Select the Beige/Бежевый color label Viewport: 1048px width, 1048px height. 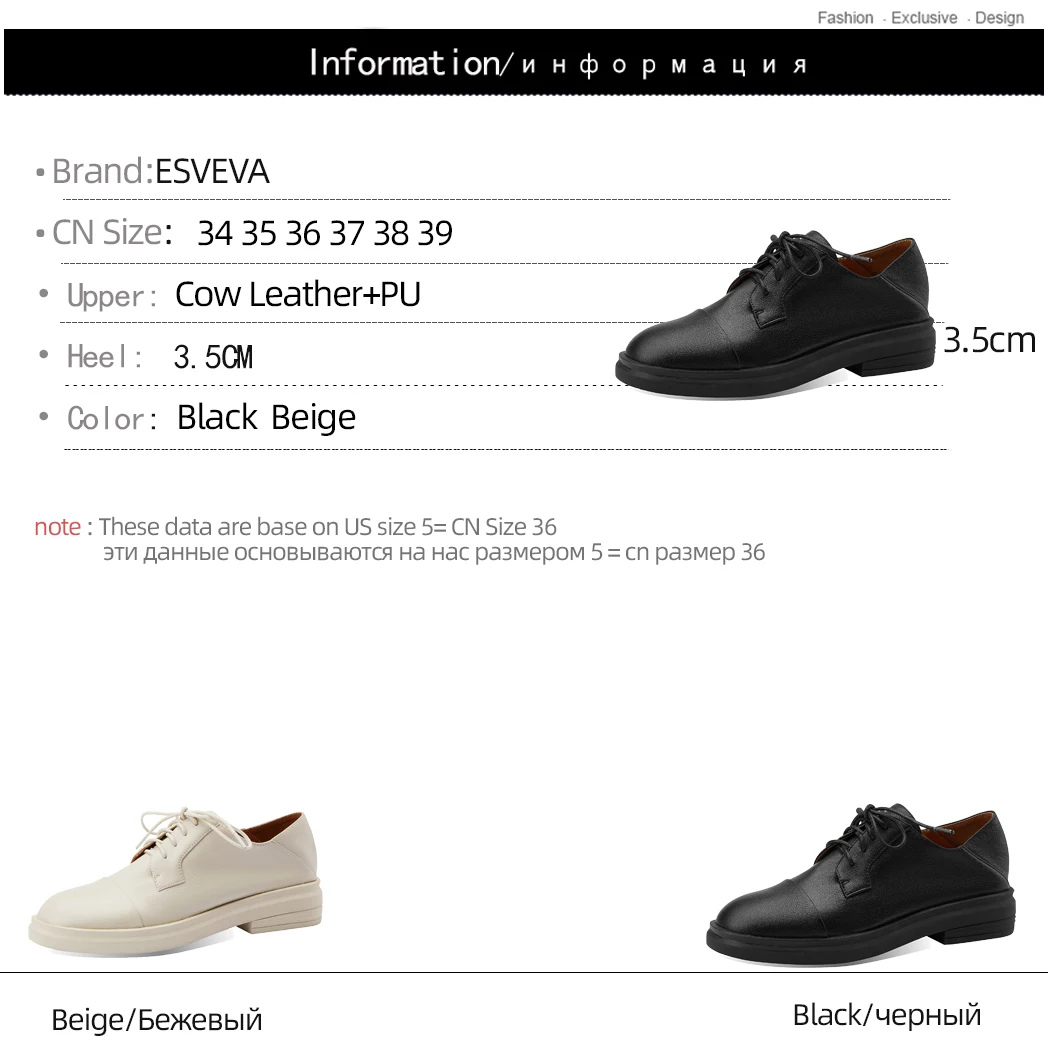tap(156, 1020)
